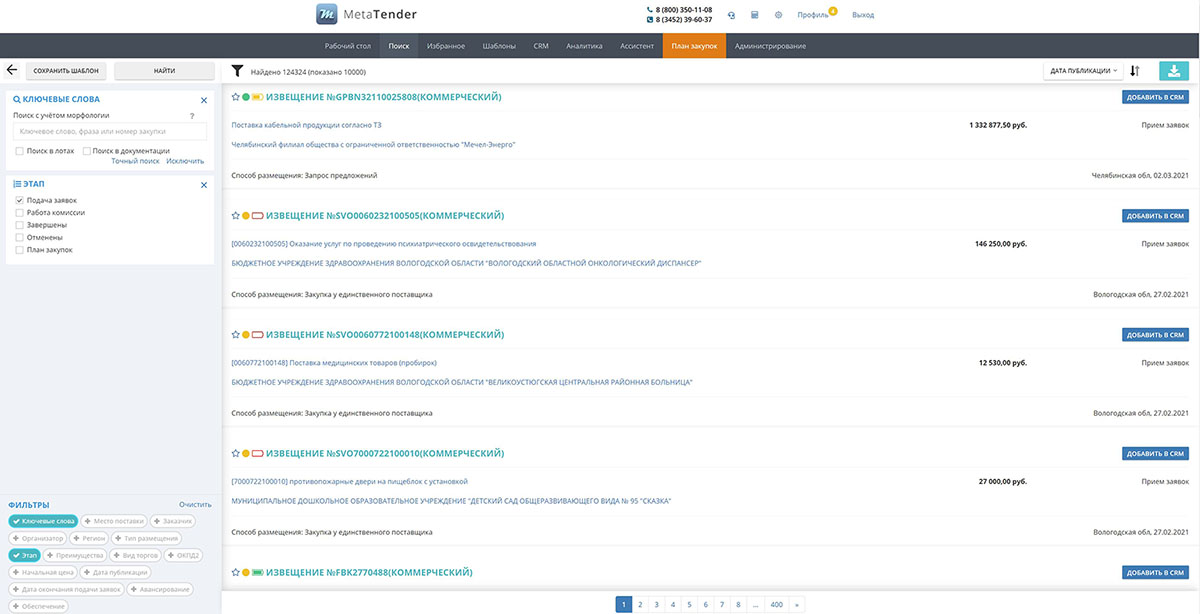The height and width of the screenshot is (614, 1200).
Task: Go back with the left arrow icon
Action: (13, 71)
